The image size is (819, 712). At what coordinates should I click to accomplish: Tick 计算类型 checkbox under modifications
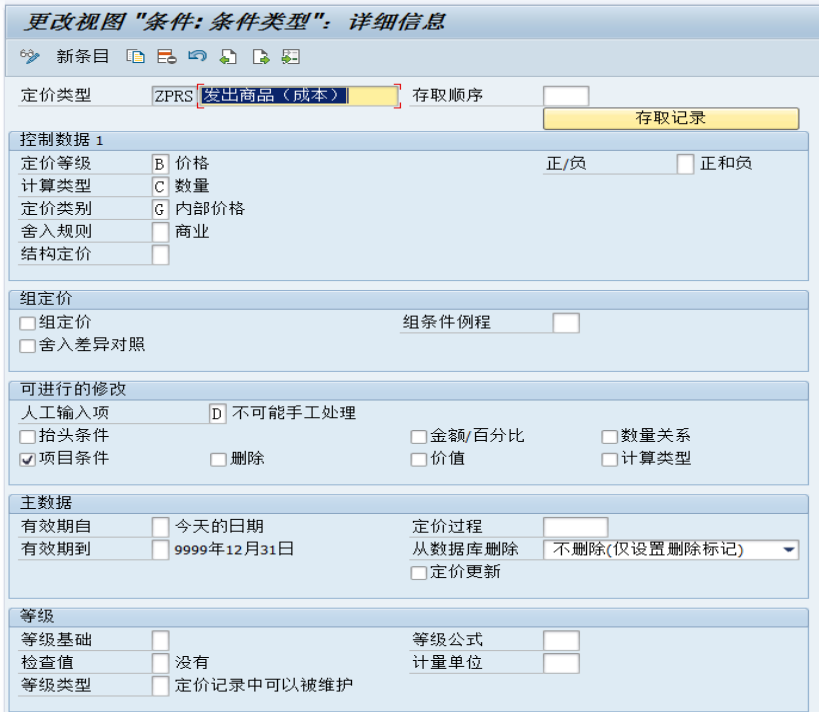tap(609, 459)
